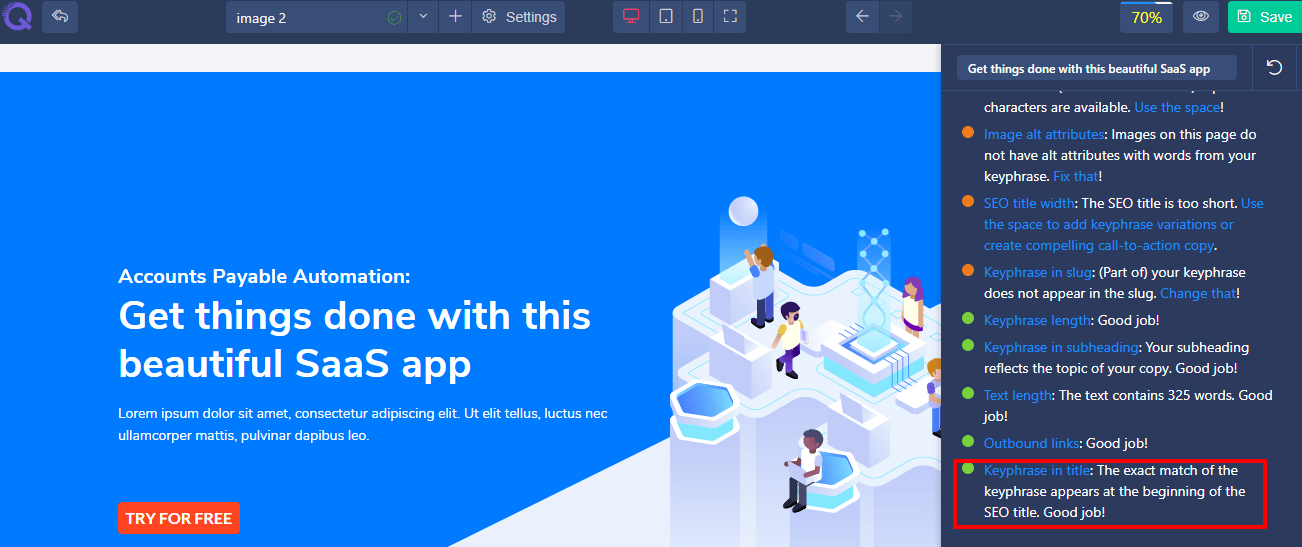Click the SEO title input field
1302x547 pixels.
(x=1096, y=69)
